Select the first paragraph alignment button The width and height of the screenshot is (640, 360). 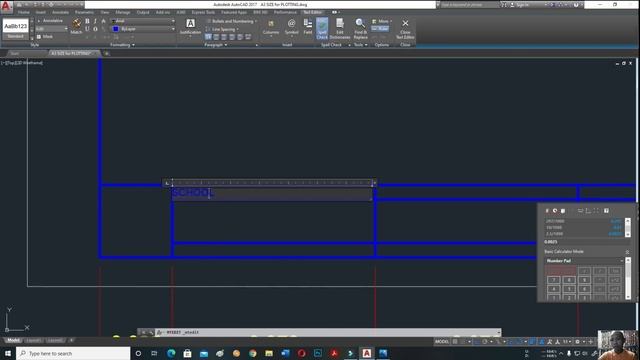click(208, 37)
